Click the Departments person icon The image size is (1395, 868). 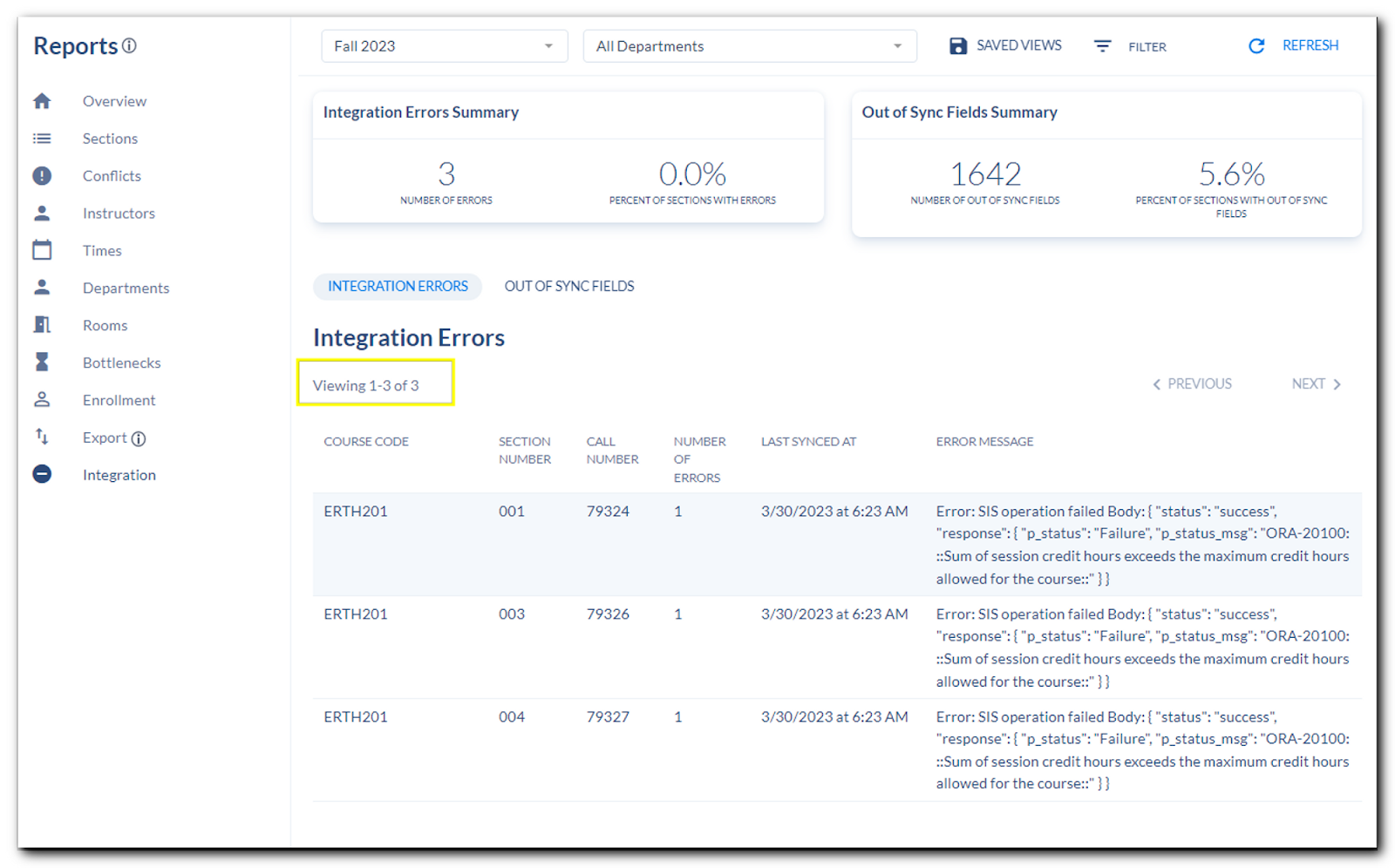pyautogui.click(x=42, y=287)
